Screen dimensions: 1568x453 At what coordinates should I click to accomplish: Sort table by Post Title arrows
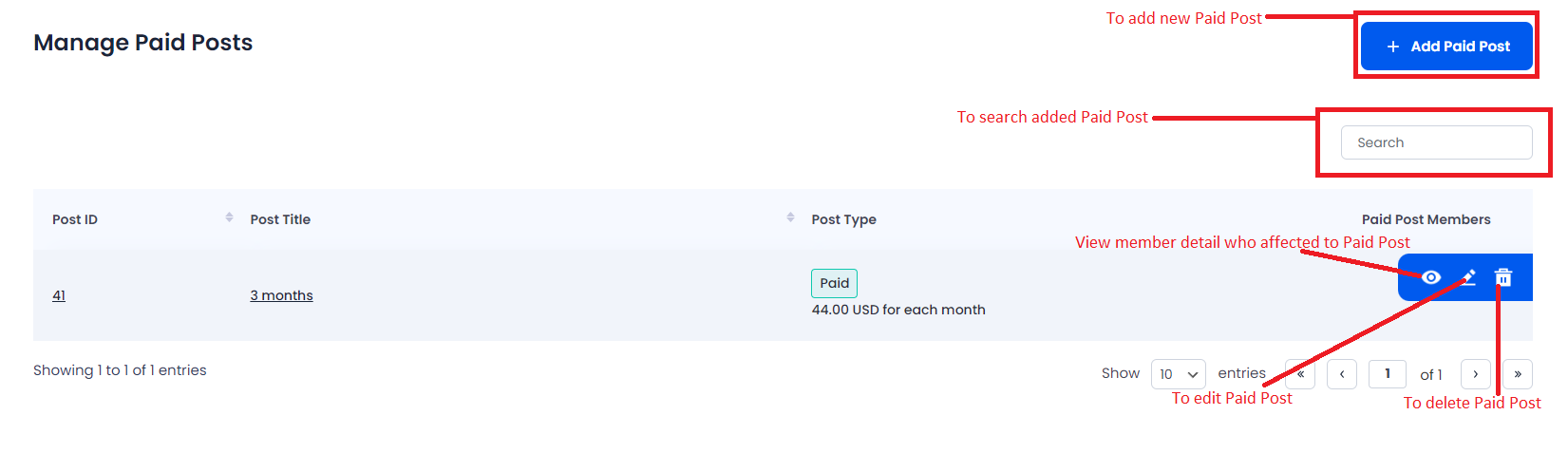pos(790,217)
